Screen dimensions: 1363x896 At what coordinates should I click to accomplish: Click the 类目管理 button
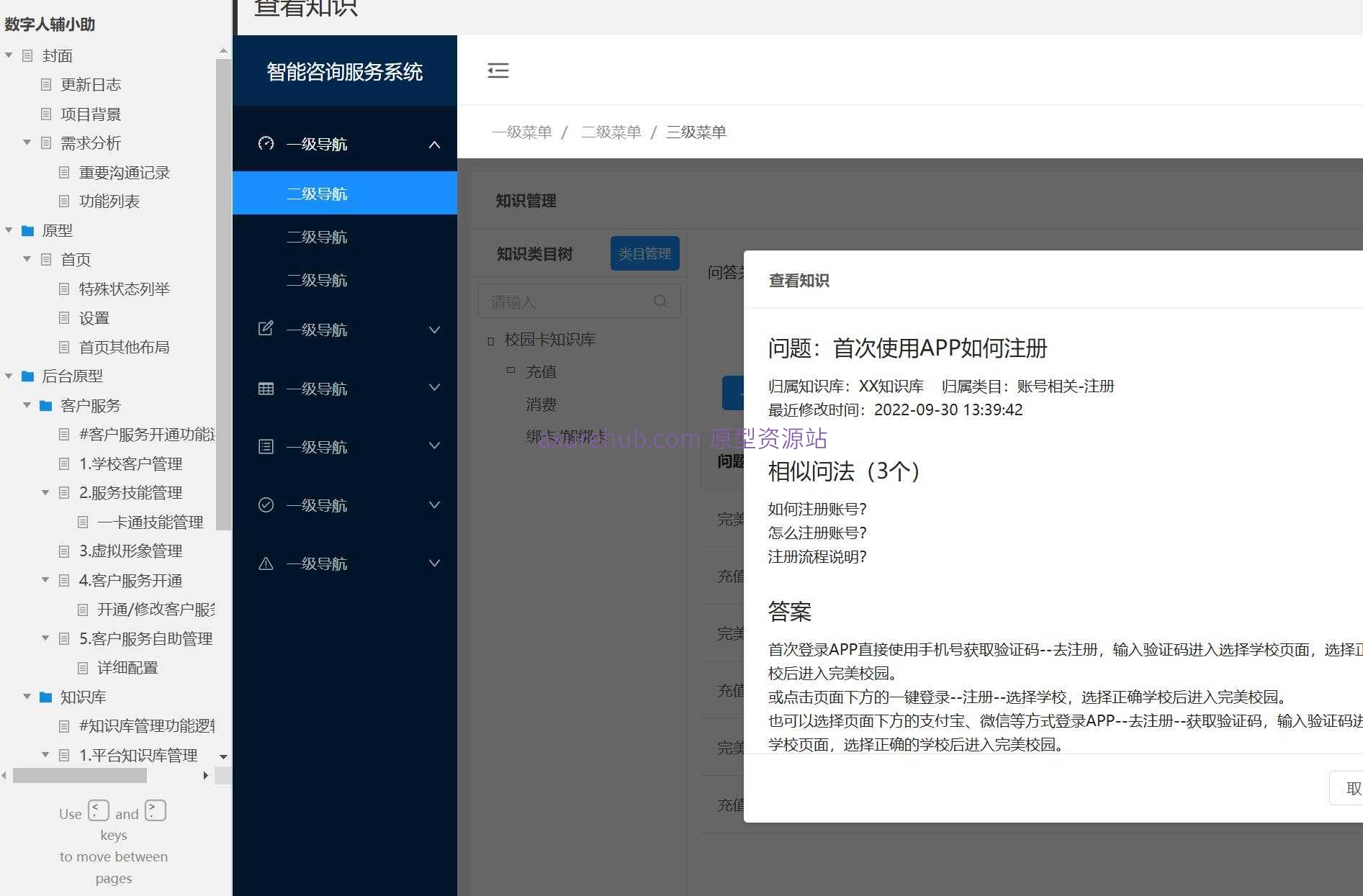[x=644, y=253]
